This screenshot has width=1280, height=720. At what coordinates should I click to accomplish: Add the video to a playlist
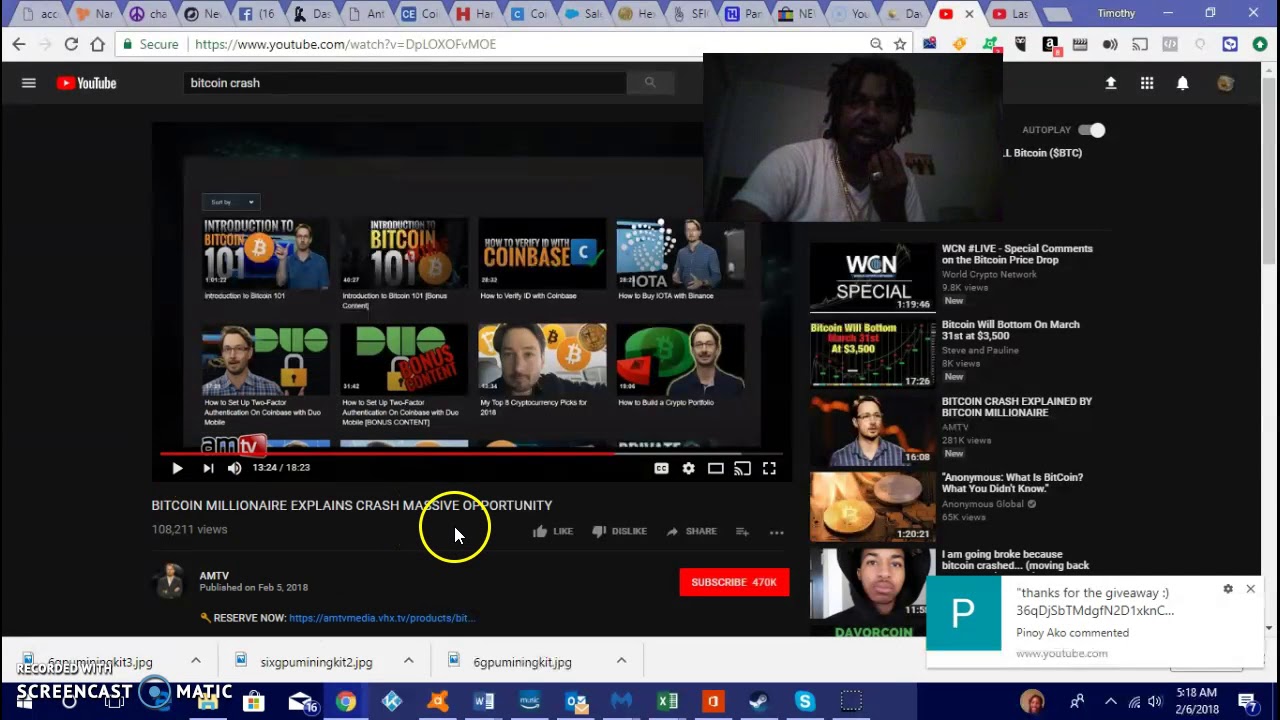coord(742,532)
